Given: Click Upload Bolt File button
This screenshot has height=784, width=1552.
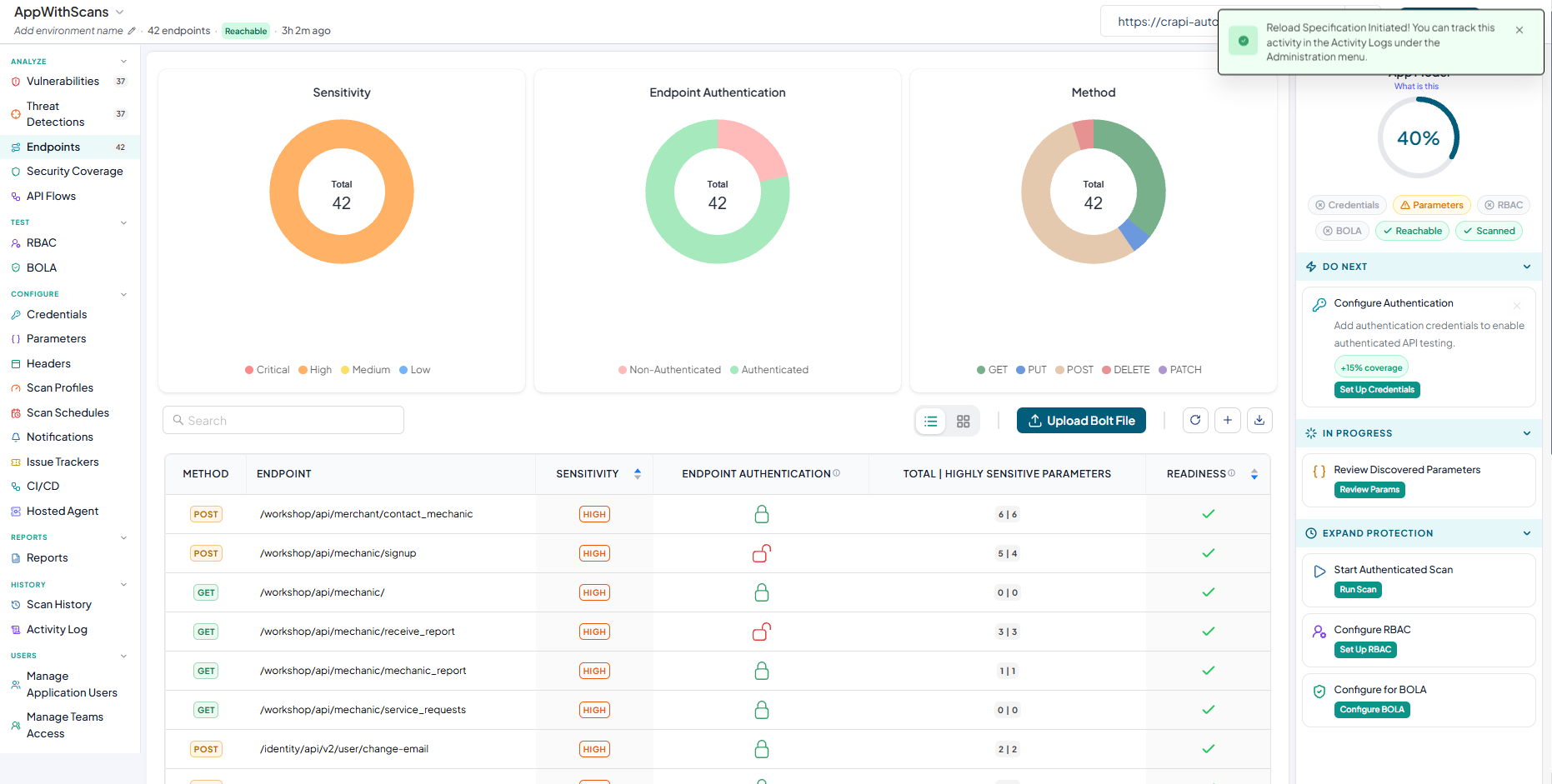Looking at the screenshot, I should (1082, 421).
